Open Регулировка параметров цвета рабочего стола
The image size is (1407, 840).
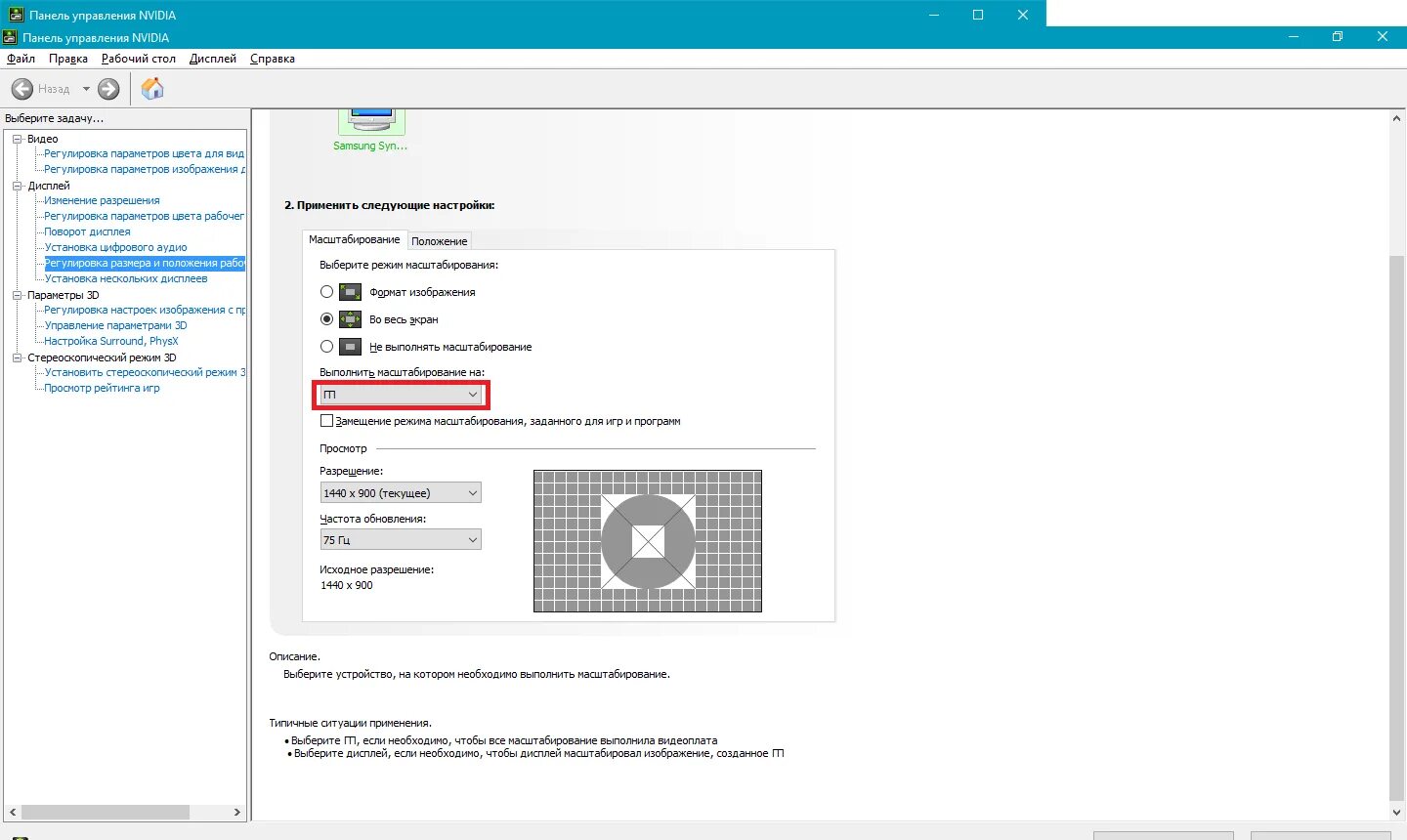click(x=144, y=216)
